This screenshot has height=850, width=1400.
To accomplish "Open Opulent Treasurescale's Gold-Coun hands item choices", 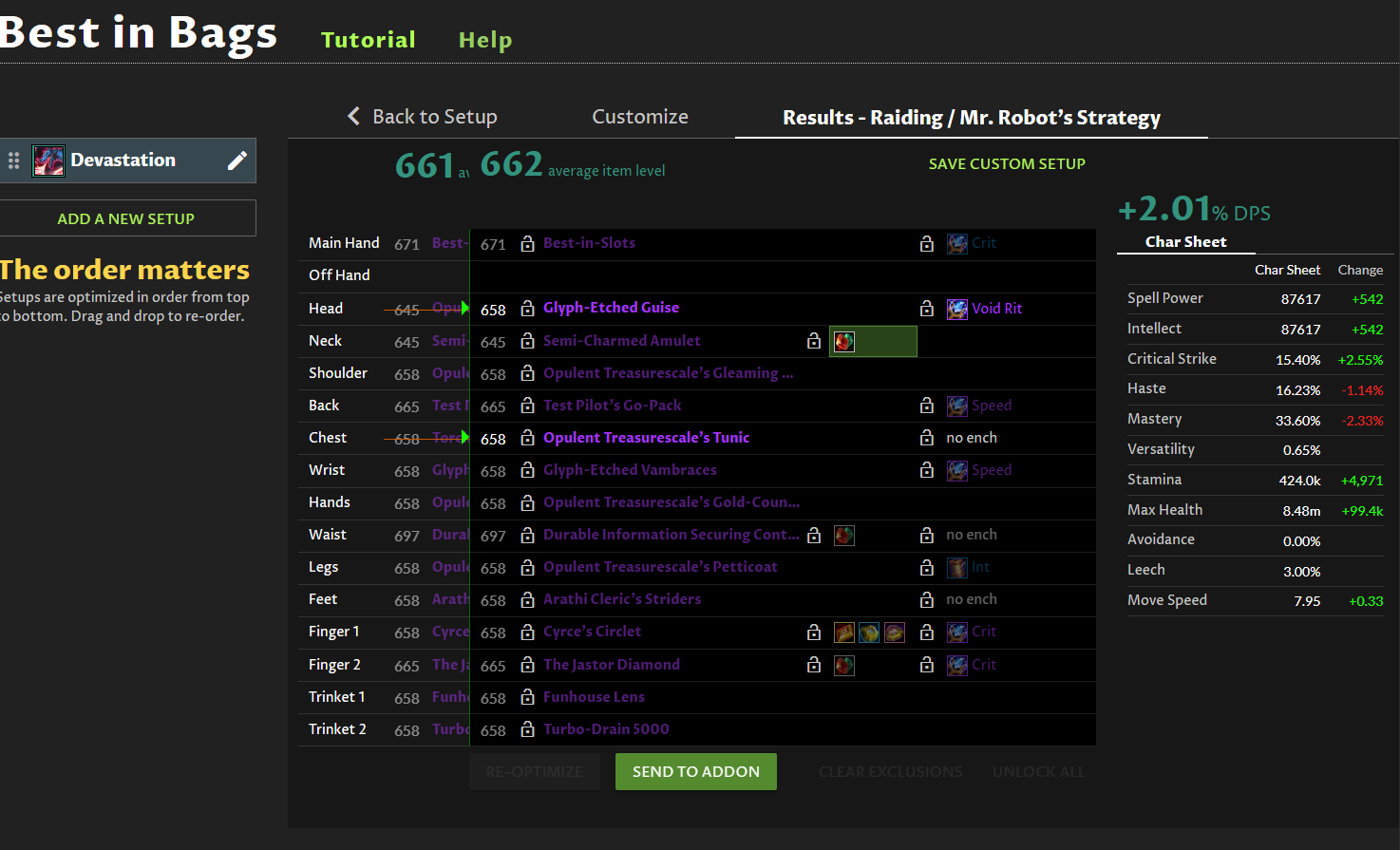I will click(x=672, y=502).
